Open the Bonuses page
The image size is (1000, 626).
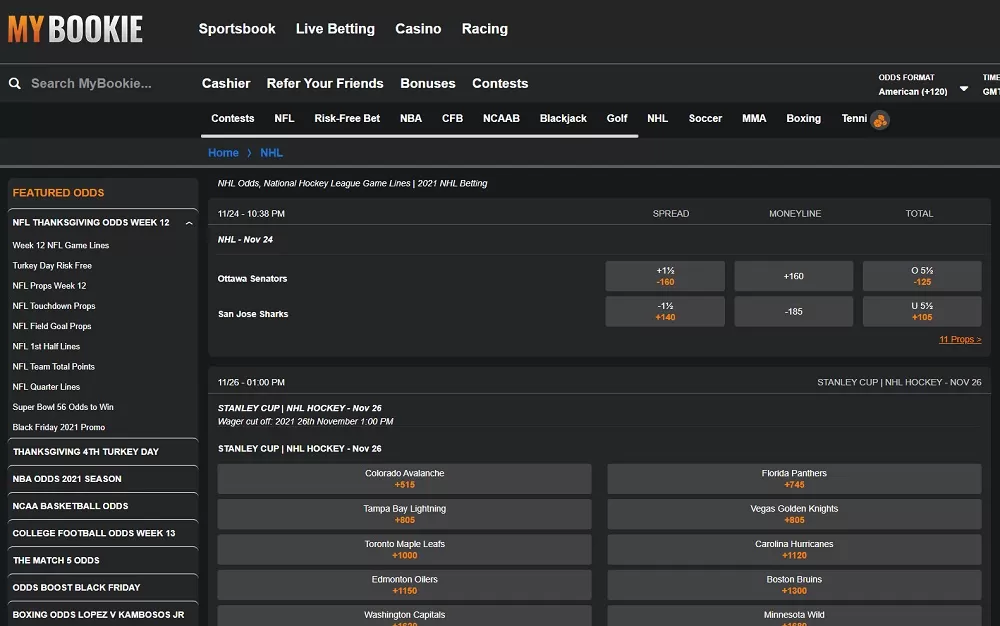(427, 84)
